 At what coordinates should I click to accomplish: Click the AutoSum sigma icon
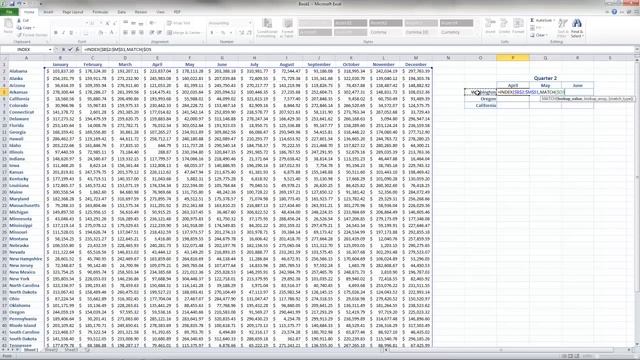coord(532,20)
